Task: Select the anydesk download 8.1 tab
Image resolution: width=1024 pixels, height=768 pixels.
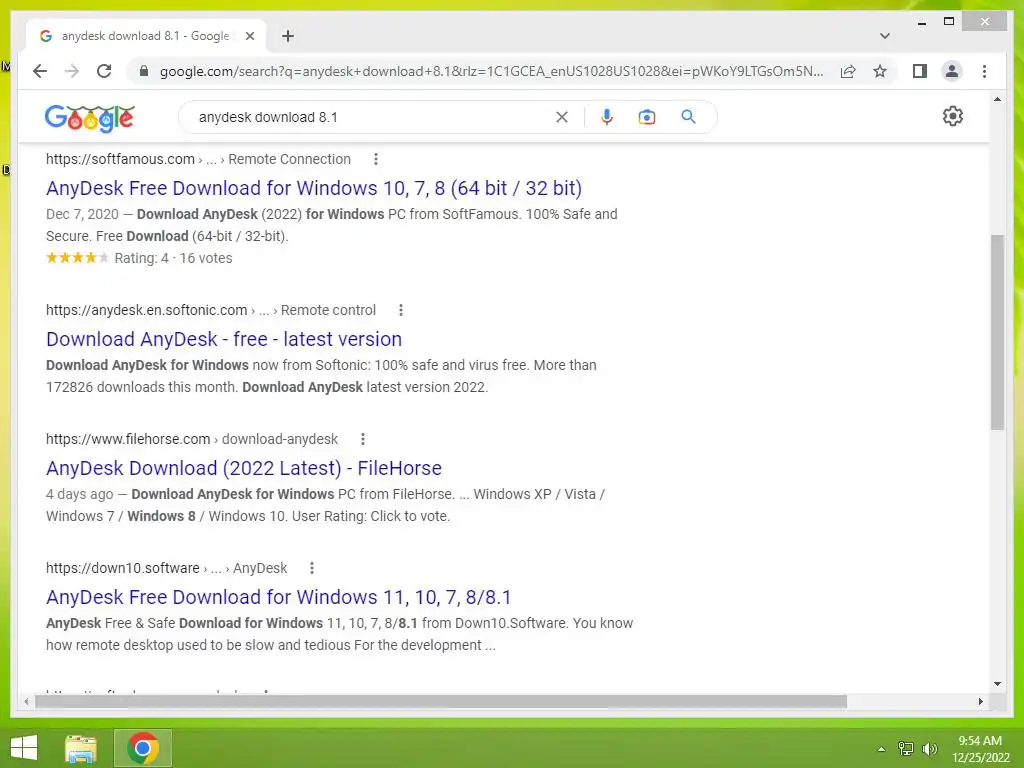Action: coord(145,36)
